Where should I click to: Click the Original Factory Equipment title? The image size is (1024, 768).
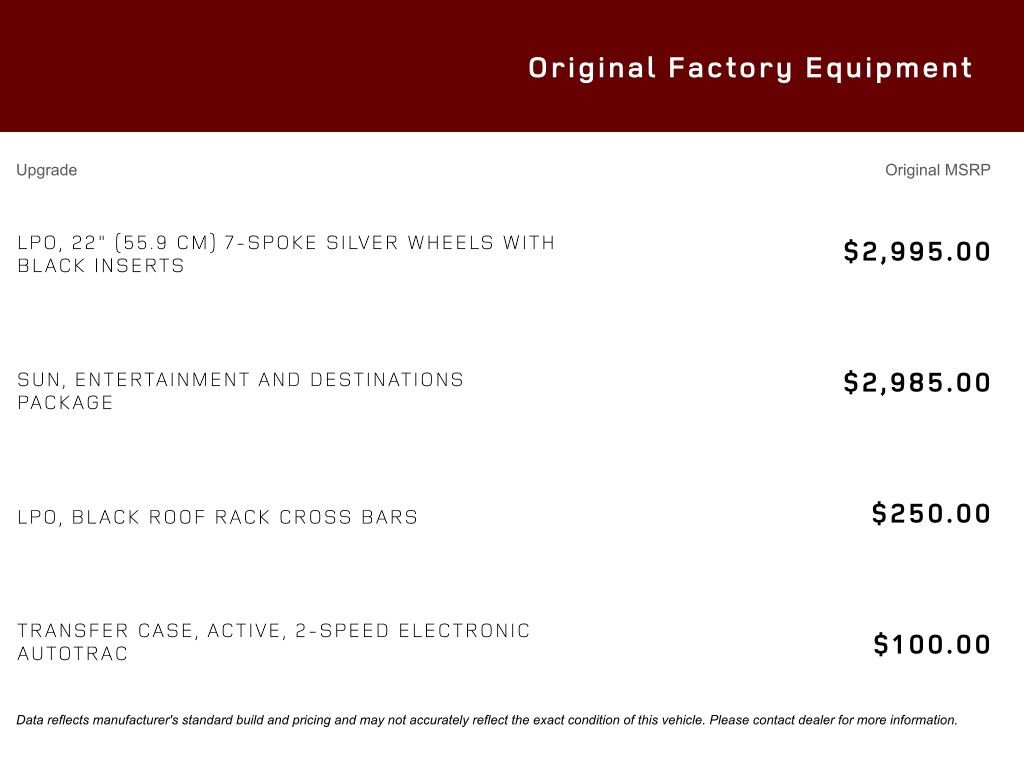(750, 68)
